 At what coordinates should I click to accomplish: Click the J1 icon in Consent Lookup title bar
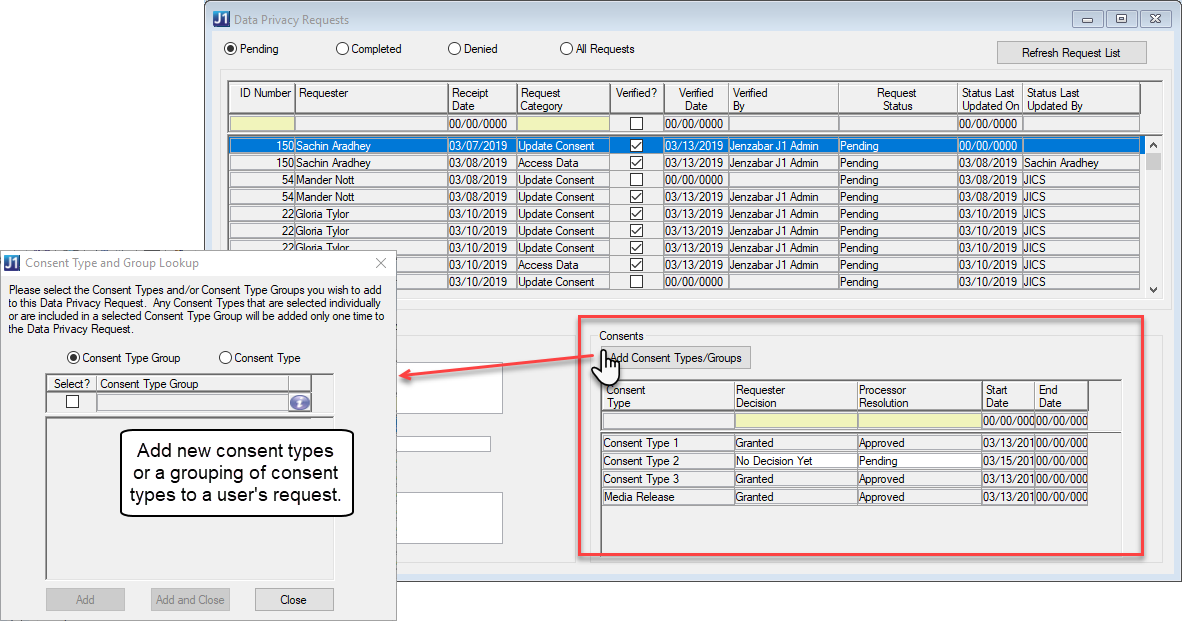[x=12, y=263]
